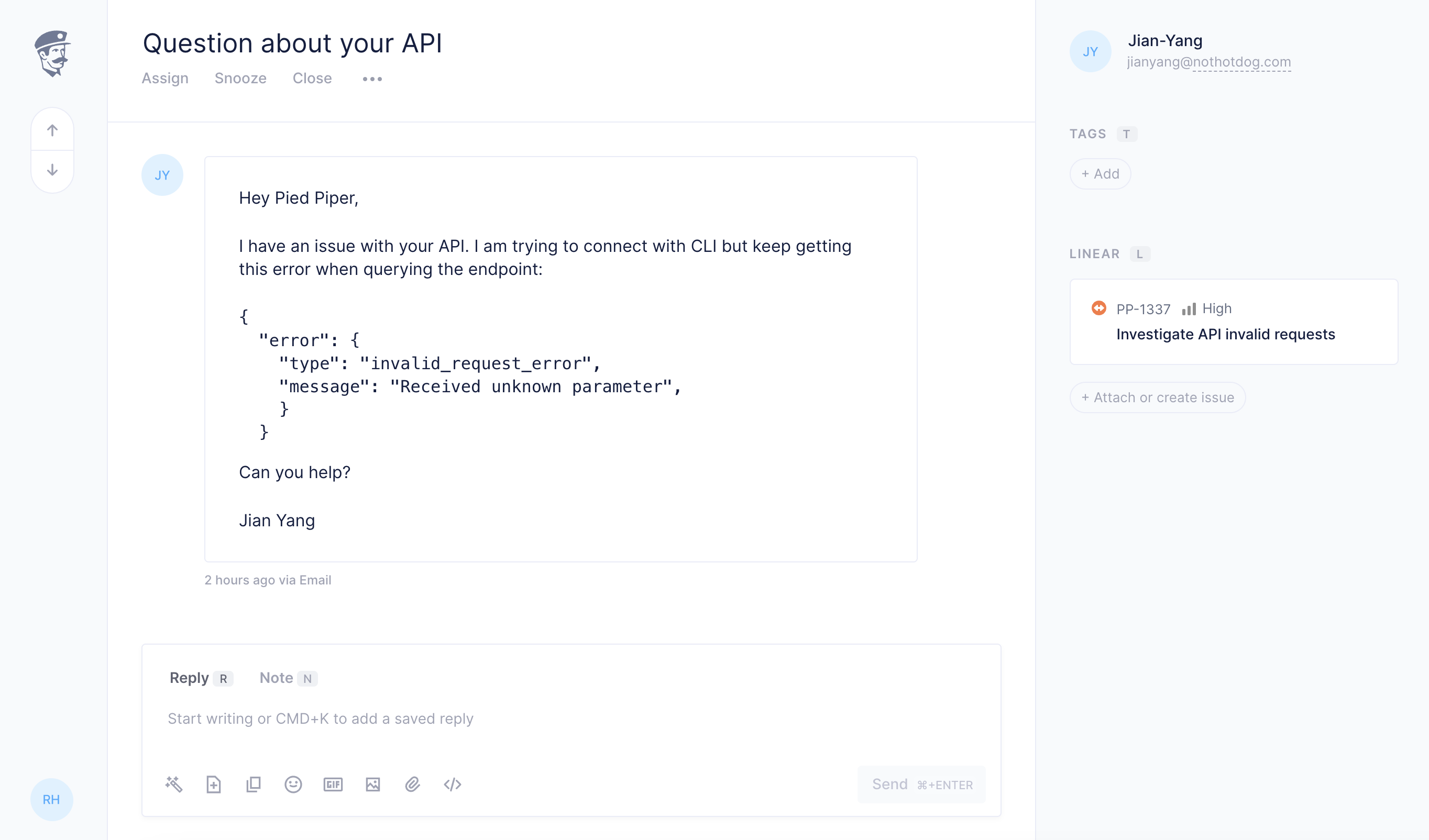Open the emoji picker in reply toolbar
This screenshot has width=1429, height=840.
point(293,784)
